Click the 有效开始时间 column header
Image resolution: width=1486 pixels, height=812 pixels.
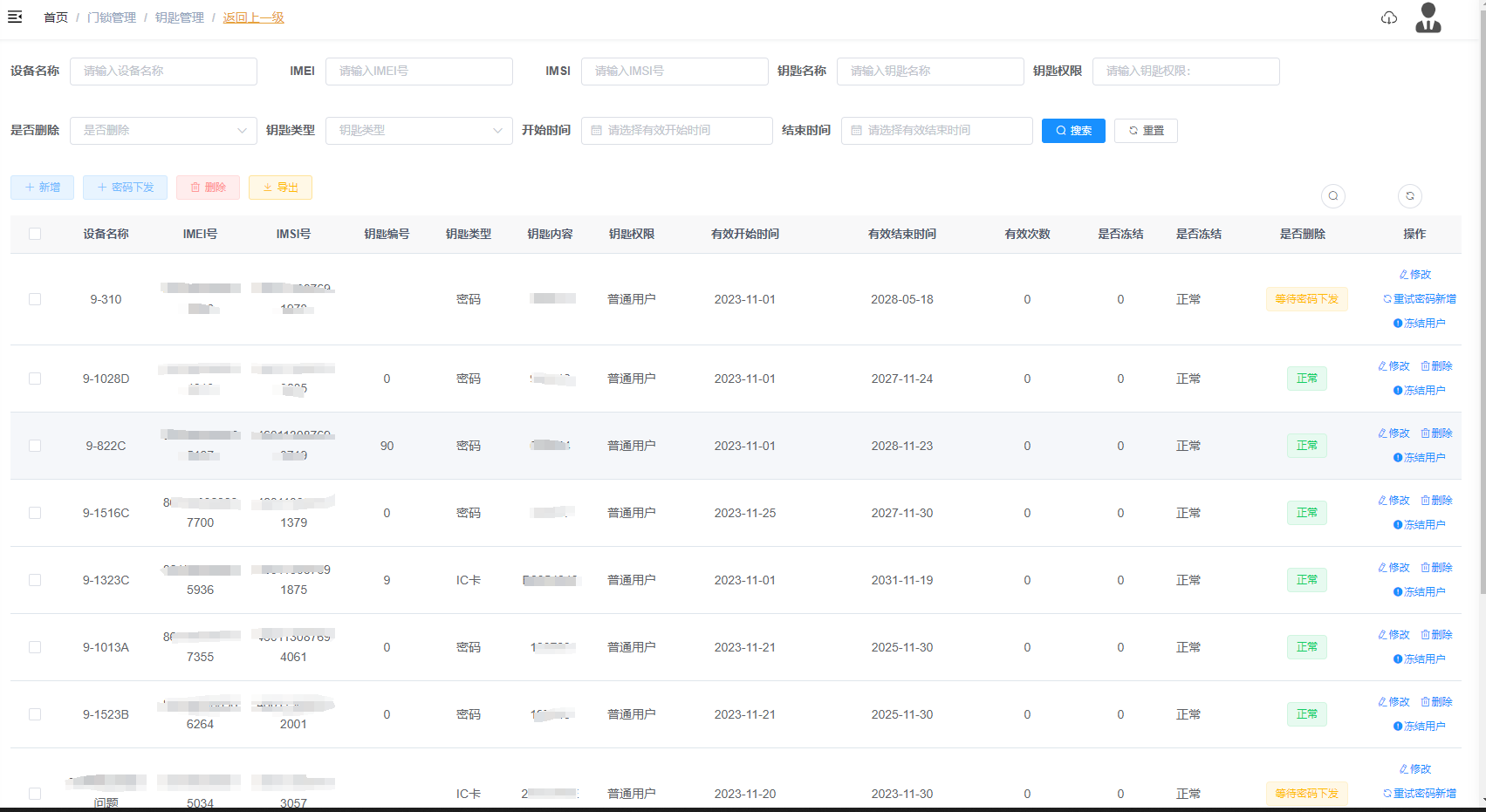(x=745, y=234)
